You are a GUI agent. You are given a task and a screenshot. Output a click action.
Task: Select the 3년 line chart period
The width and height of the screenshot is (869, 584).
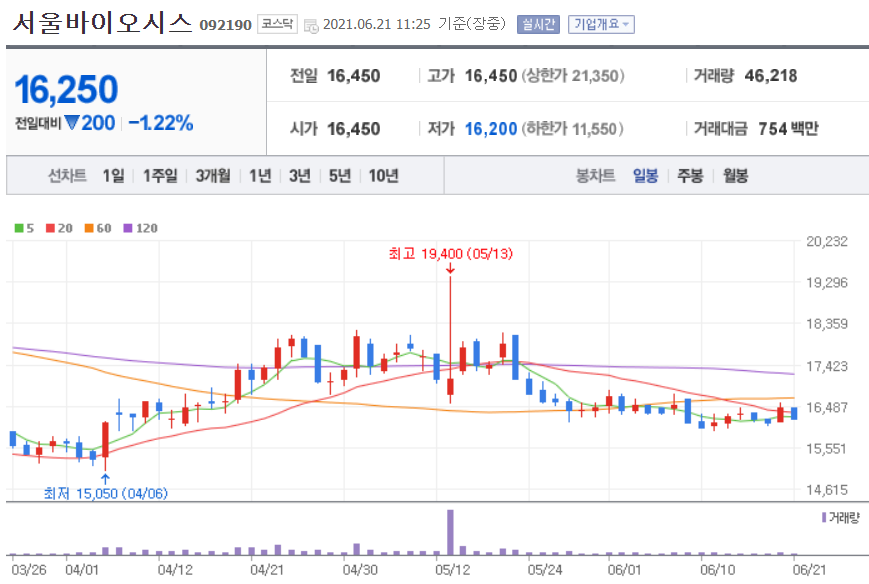click(x=300, y=176)
